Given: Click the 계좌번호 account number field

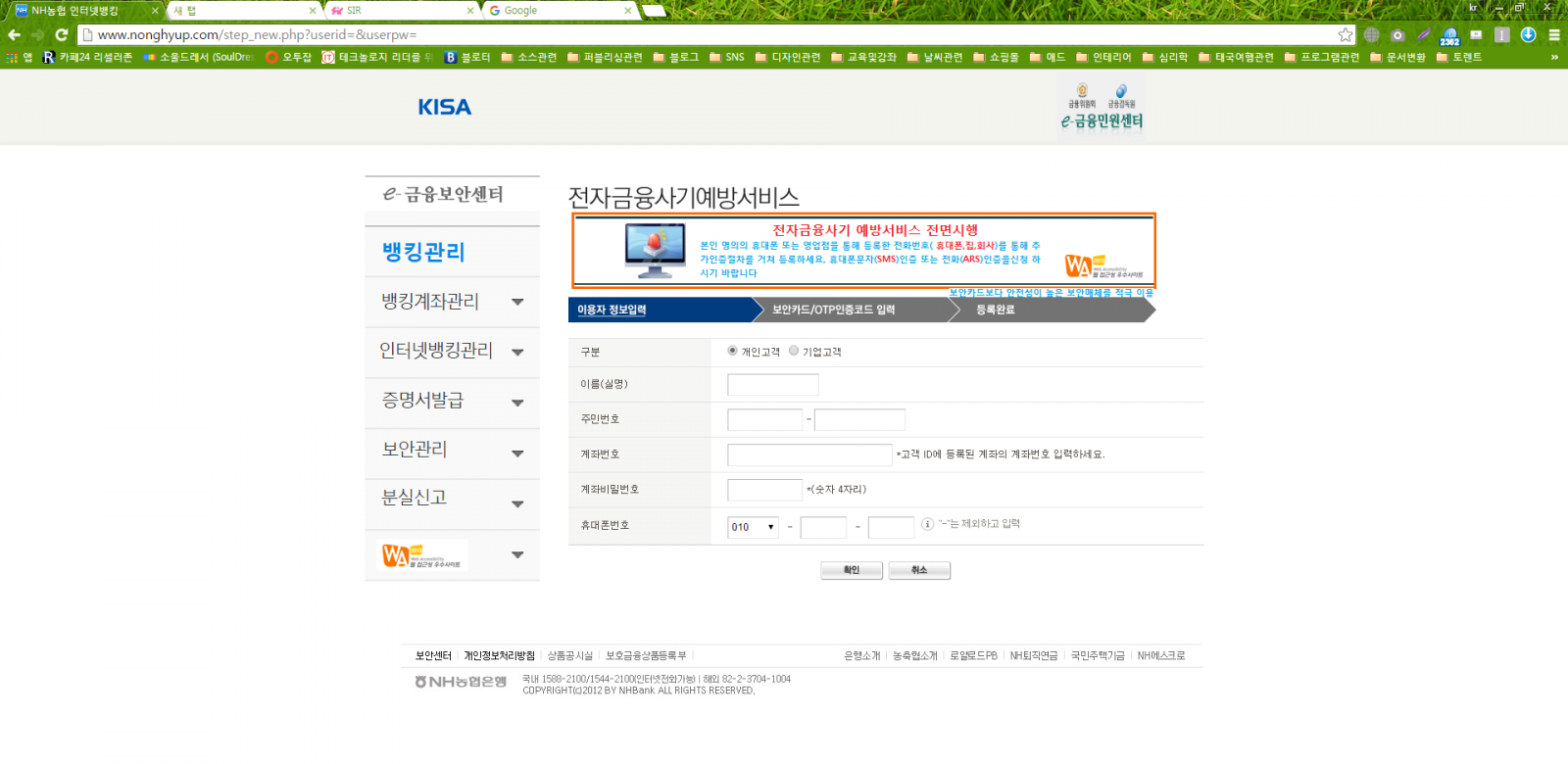Looking at the screenshot, I should click(809, 454).
